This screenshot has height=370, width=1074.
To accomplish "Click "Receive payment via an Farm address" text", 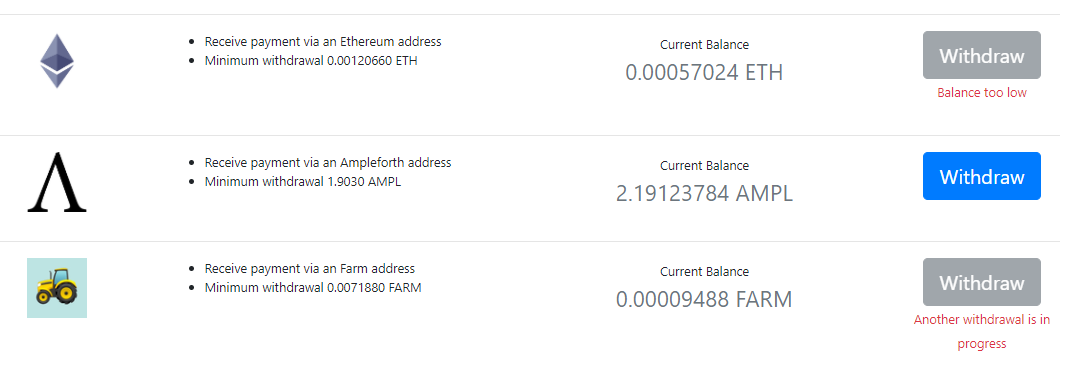I will 310,269.
